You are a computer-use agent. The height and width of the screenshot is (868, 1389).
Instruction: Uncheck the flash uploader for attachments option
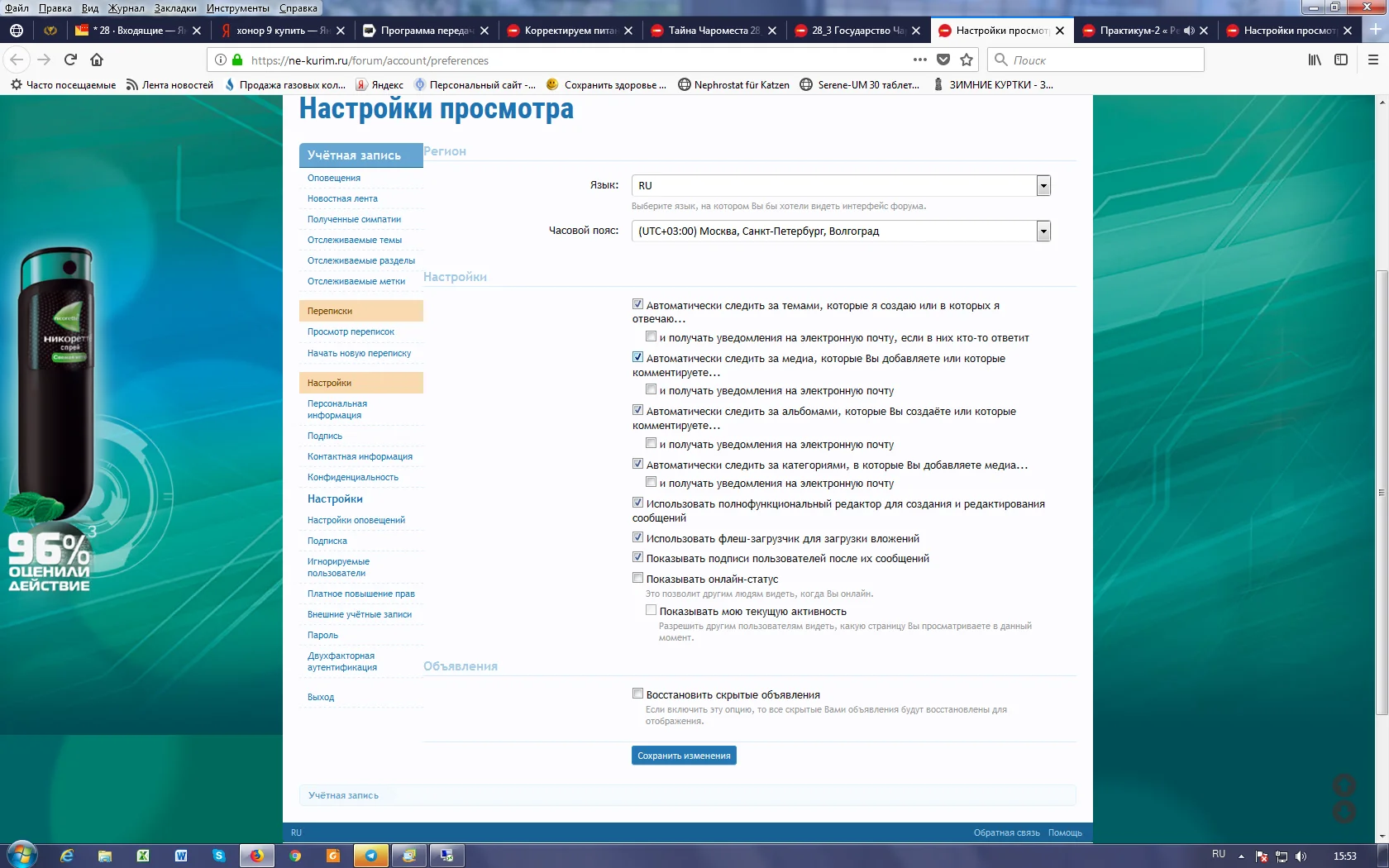click(637, 537)
